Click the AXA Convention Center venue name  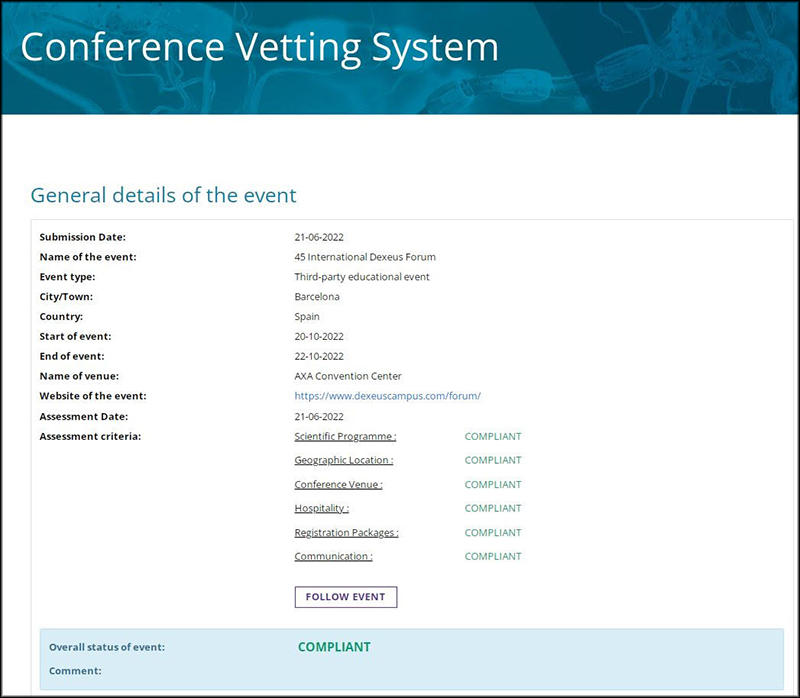(348, 376)
